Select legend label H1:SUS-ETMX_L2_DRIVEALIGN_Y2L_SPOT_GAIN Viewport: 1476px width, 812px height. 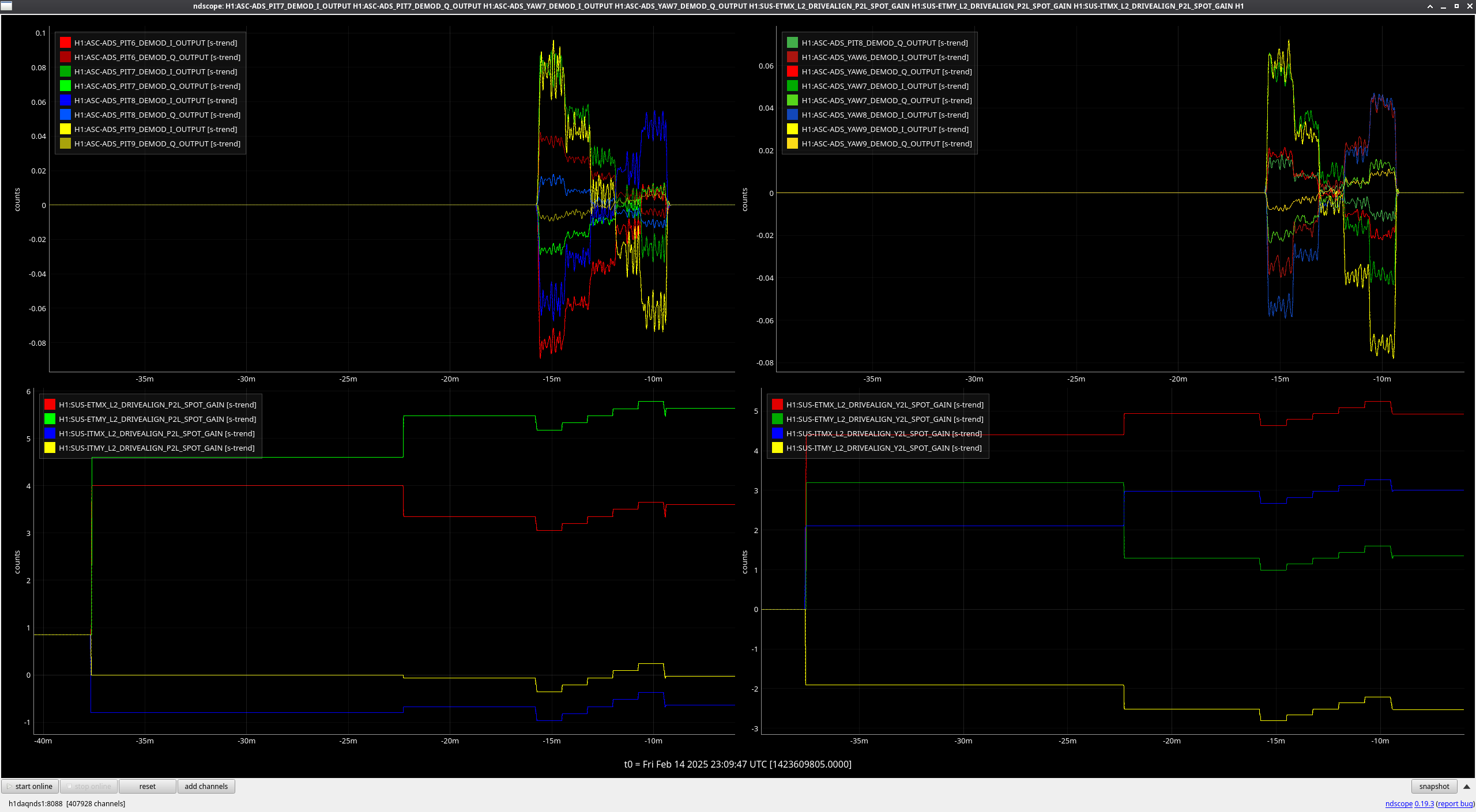click(885, 405)
